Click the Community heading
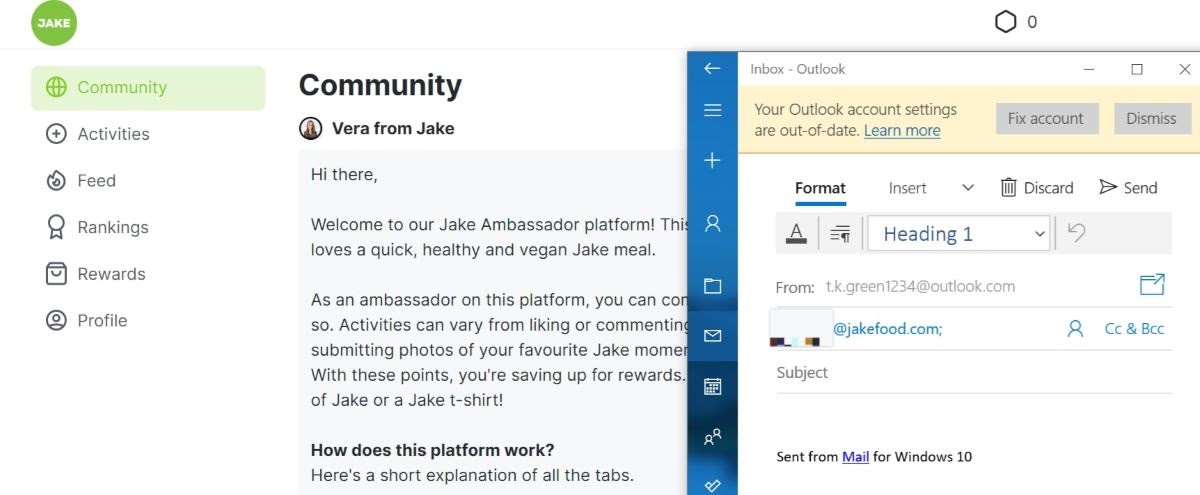The width and height of the screenshot is (1200, 495). click(380, 85)
